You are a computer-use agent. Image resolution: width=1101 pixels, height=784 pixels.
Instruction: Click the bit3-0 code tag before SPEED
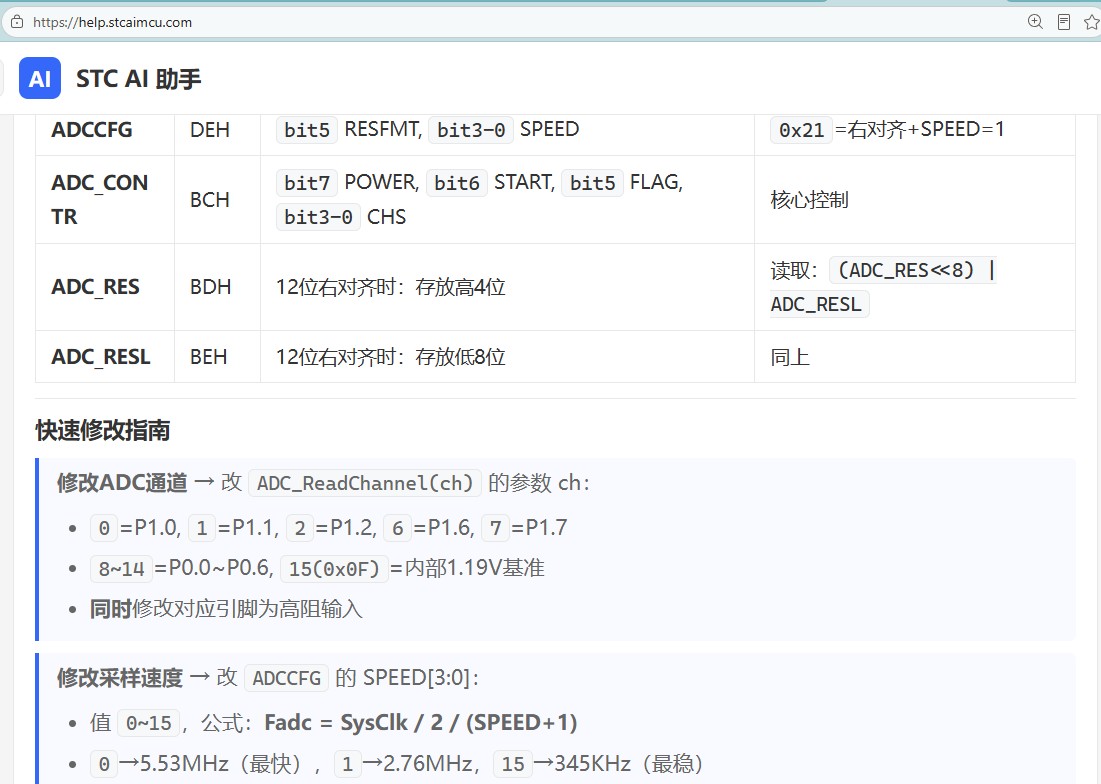[471, 130]
